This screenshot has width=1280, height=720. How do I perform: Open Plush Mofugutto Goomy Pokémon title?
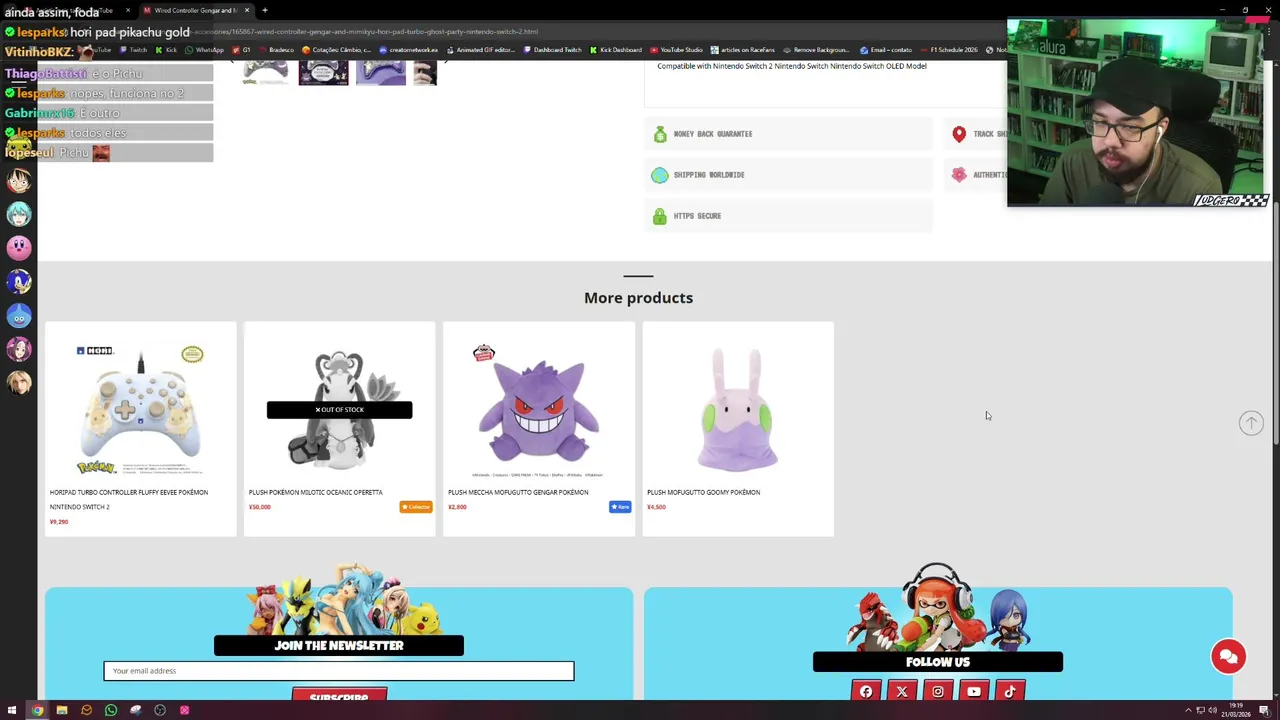[703, 492]
